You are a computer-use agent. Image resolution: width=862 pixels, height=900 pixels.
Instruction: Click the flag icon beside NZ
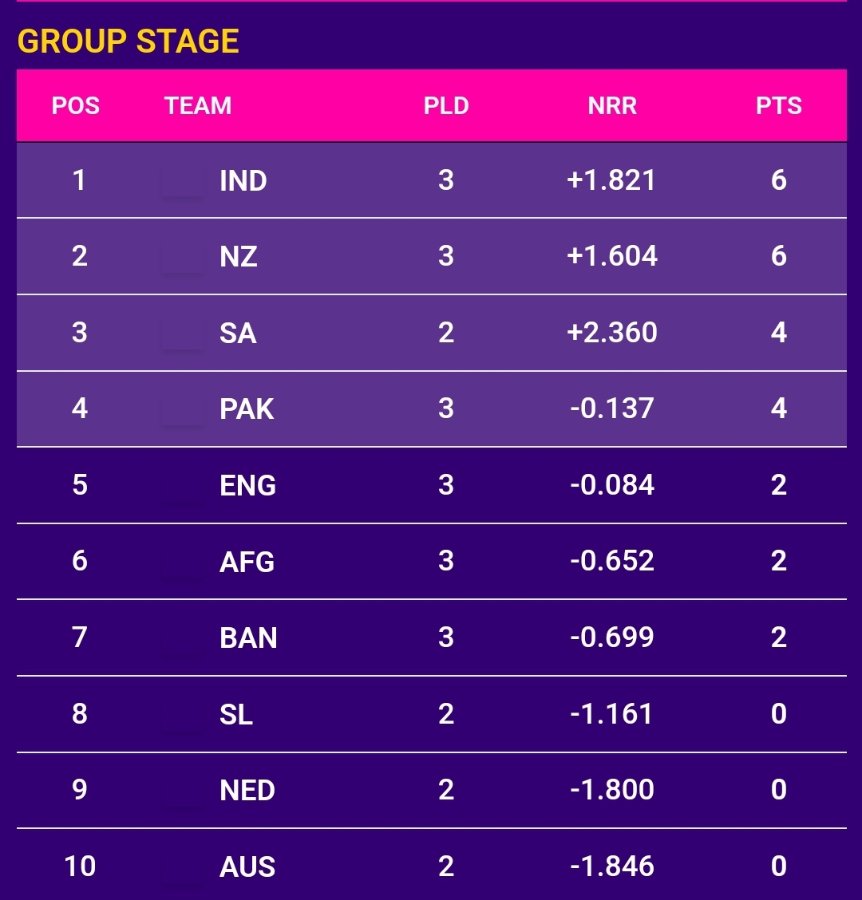point(182,257)
